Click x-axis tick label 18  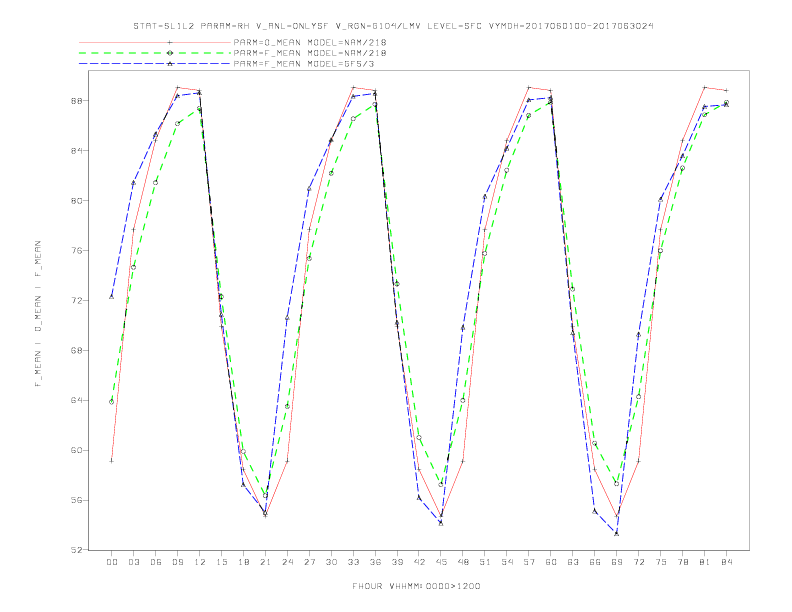tap(243, 562)
